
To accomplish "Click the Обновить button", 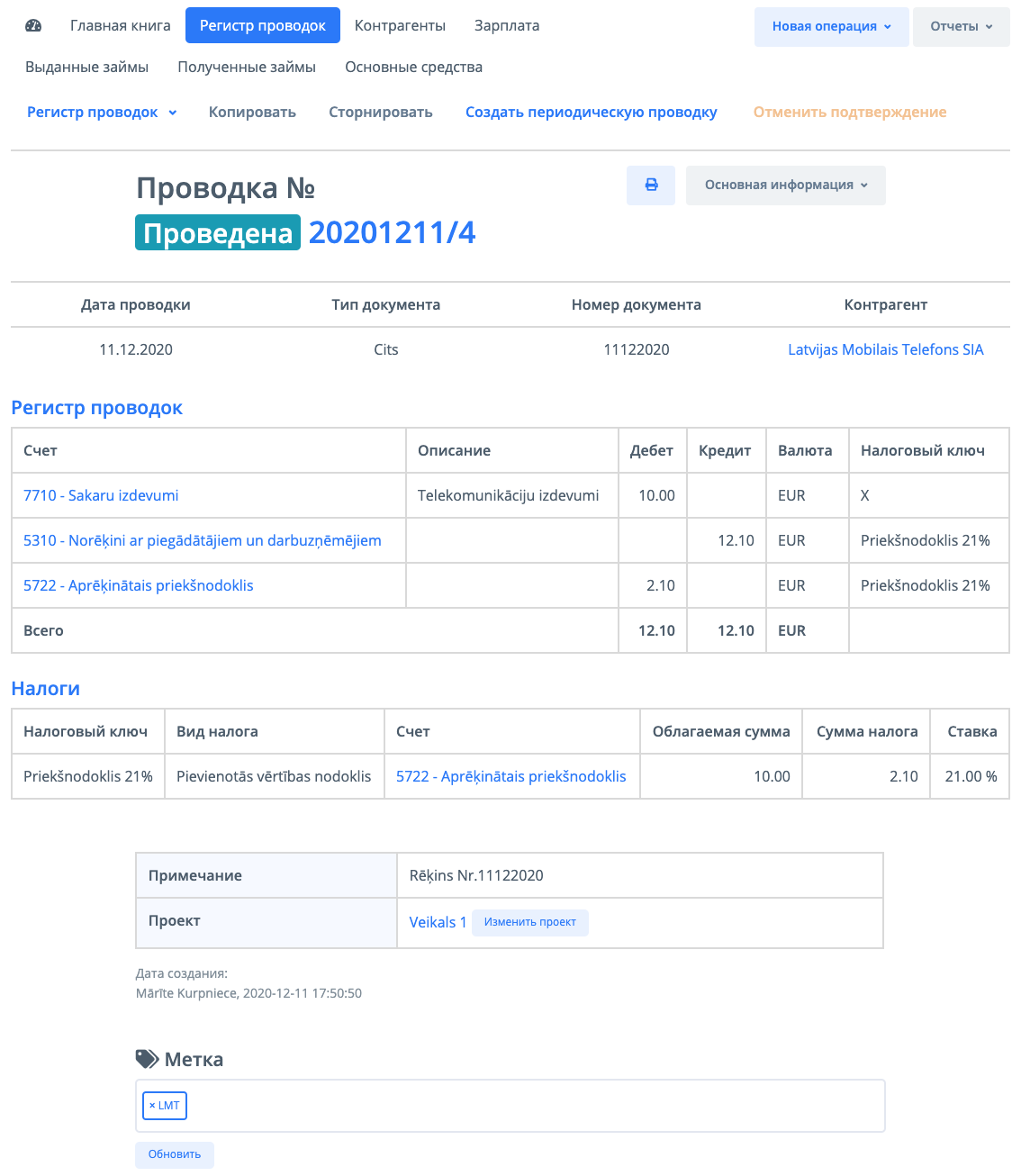I will point(175,1154).
